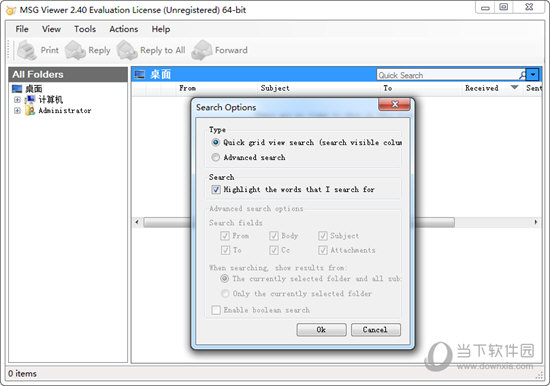The image size is (550, 386).
Task: Toggle Highlight the words that I search for
Action: (x=216, y=190)
